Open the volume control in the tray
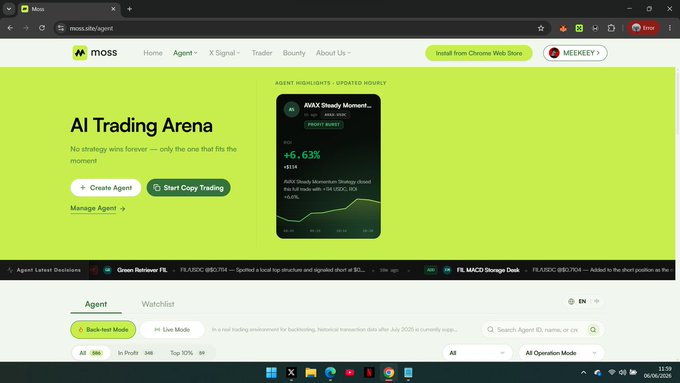Screen dimensions: 680x383 tap(622, 373)
